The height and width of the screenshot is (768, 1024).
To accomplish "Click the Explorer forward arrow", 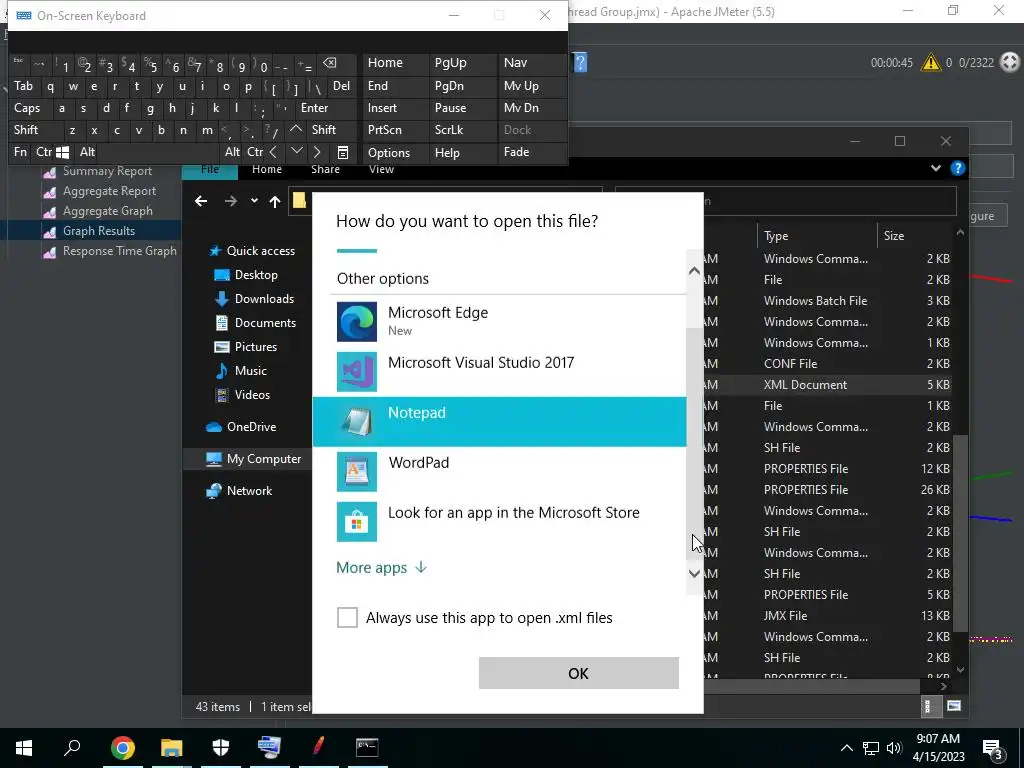I will point(231,201).
